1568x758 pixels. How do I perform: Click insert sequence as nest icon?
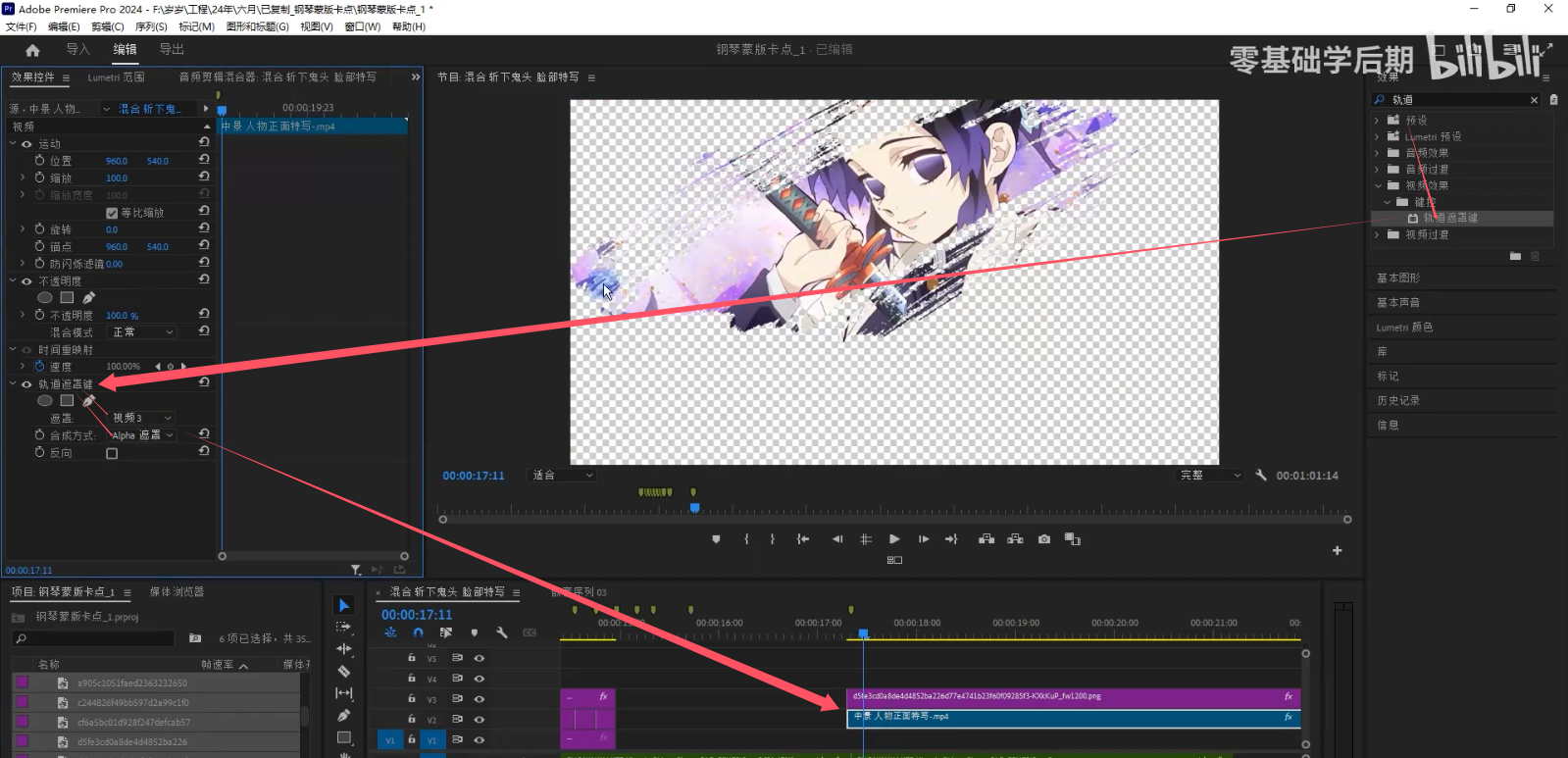click(x=390, y=632)
